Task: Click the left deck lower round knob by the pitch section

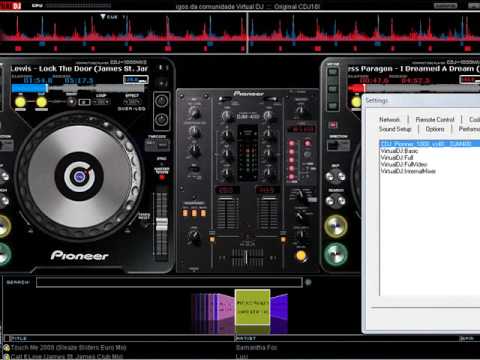Action: (162, 119)
